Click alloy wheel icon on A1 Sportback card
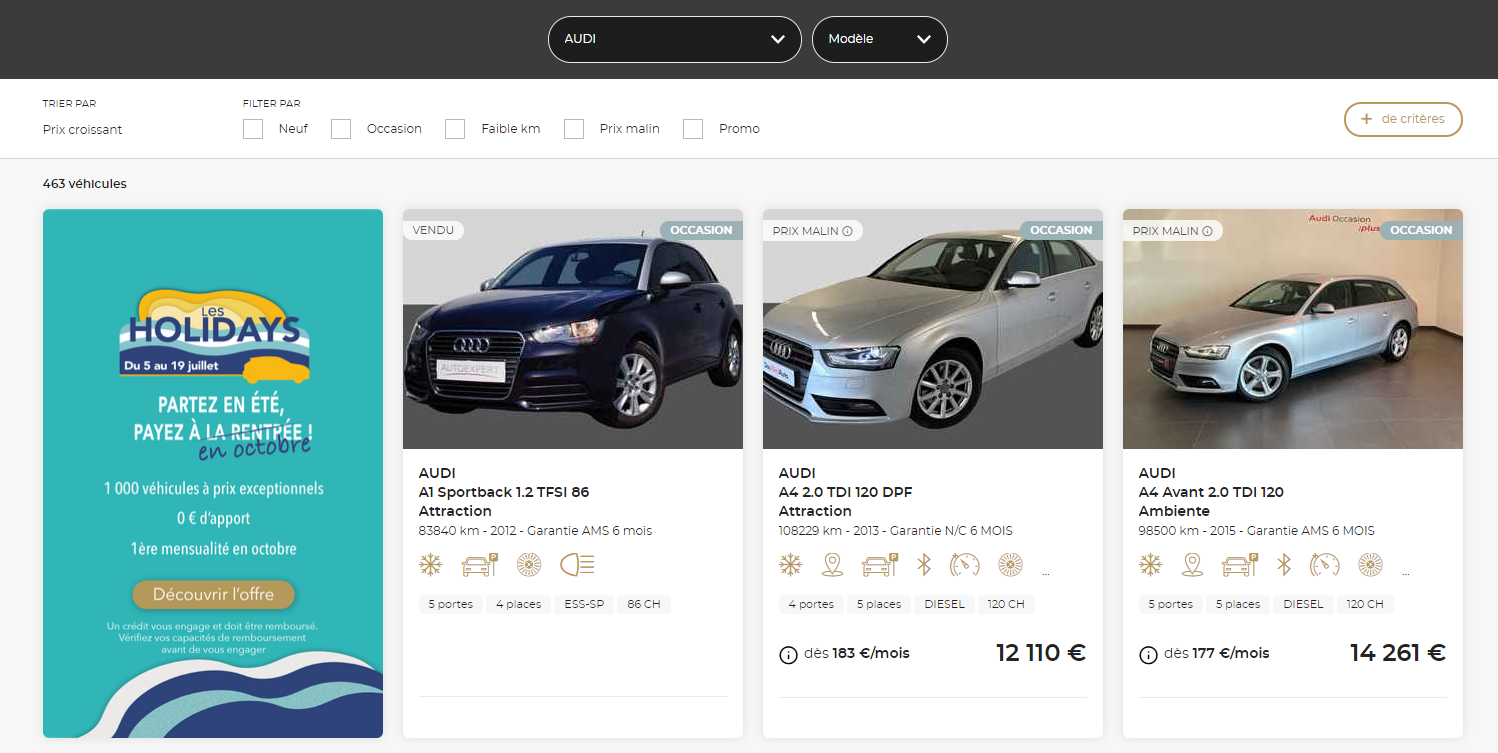Image resolution: width=1498 pixels, height=753 pixels. coord(528,565)
